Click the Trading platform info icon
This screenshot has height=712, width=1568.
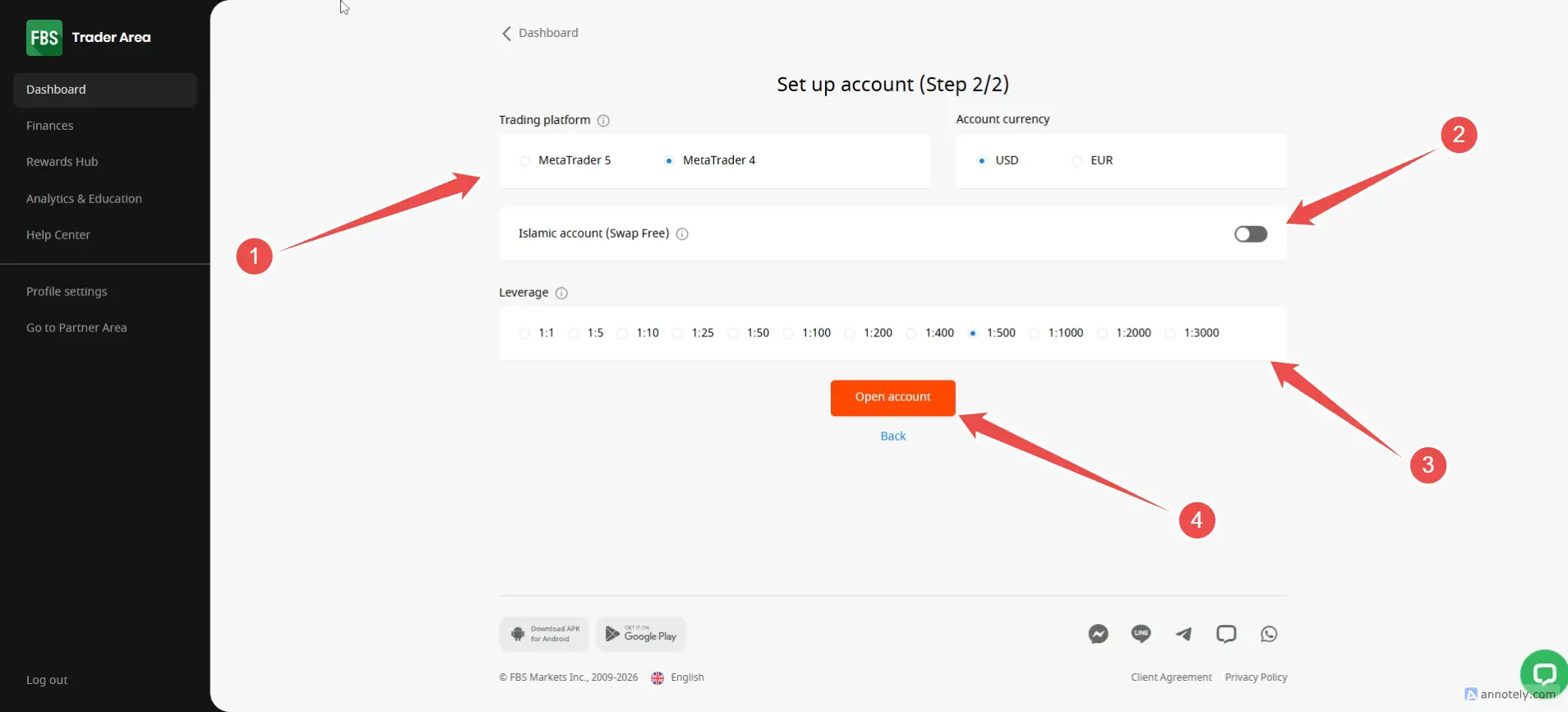[603, 121]
